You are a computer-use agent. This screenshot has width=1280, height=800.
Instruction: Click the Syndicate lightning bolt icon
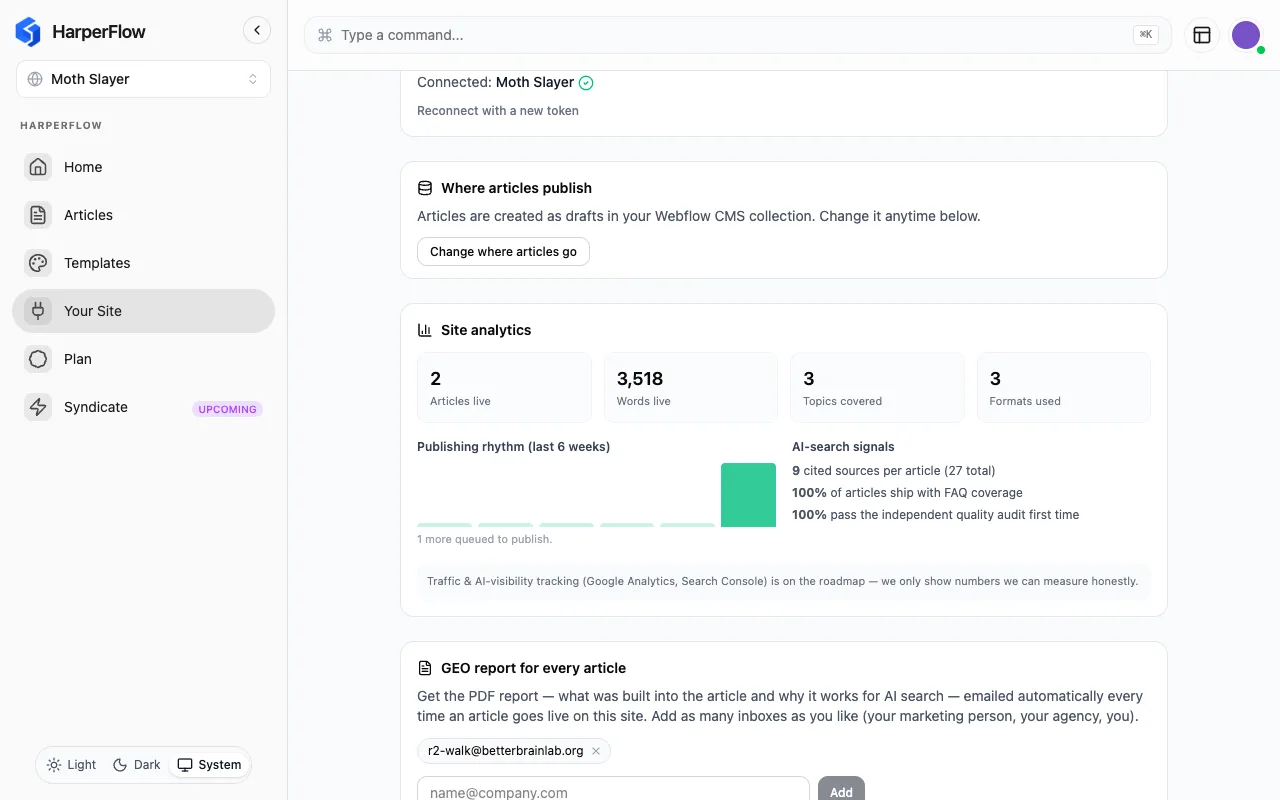pos(38,407)
